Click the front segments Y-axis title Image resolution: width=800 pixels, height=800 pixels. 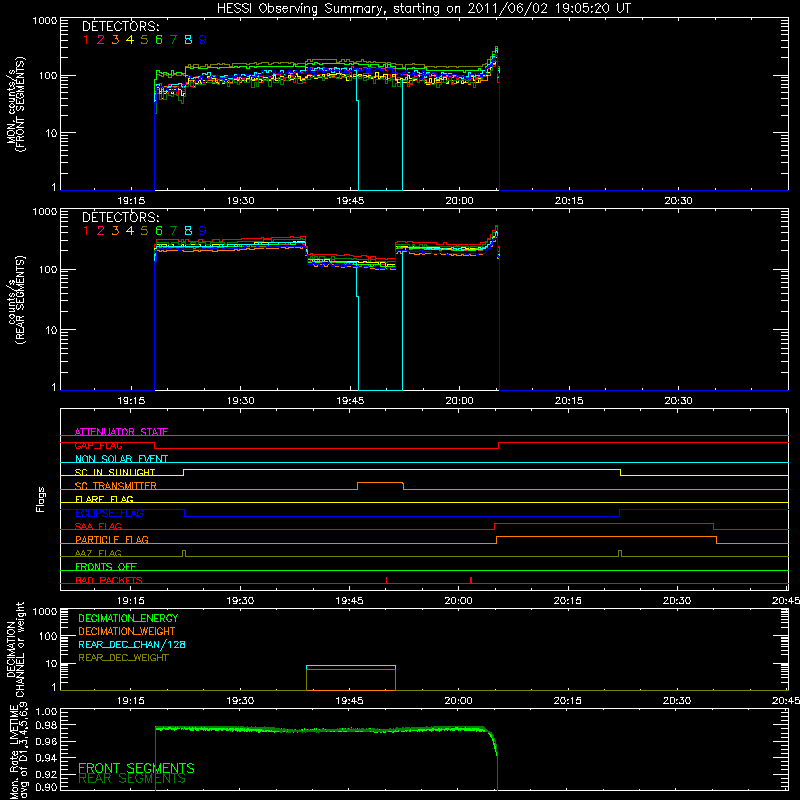coord(16,104)
